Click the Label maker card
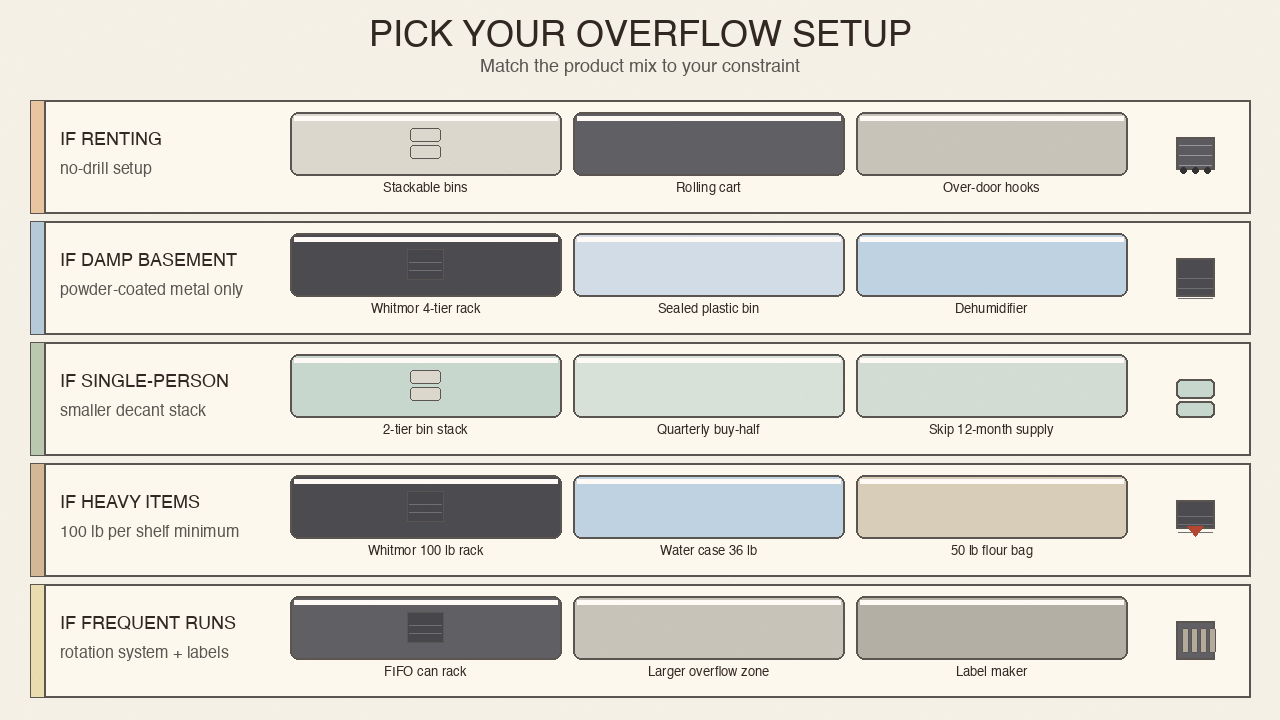This screenshot has width=1280, height=720. point(992,628)
